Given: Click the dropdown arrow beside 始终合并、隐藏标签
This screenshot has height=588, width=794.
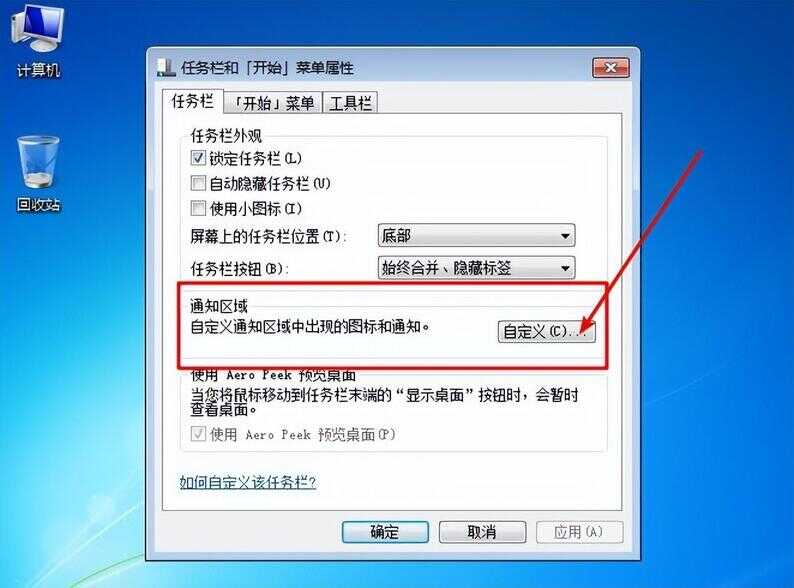Looking at the screenshot, I should 565,268.
